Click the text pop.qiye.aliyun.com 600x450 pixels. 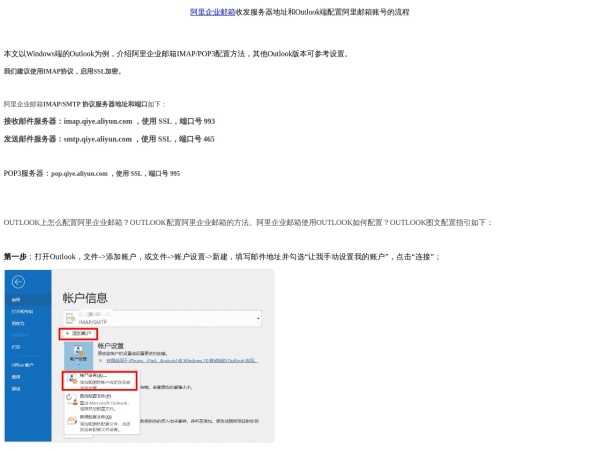79,174
